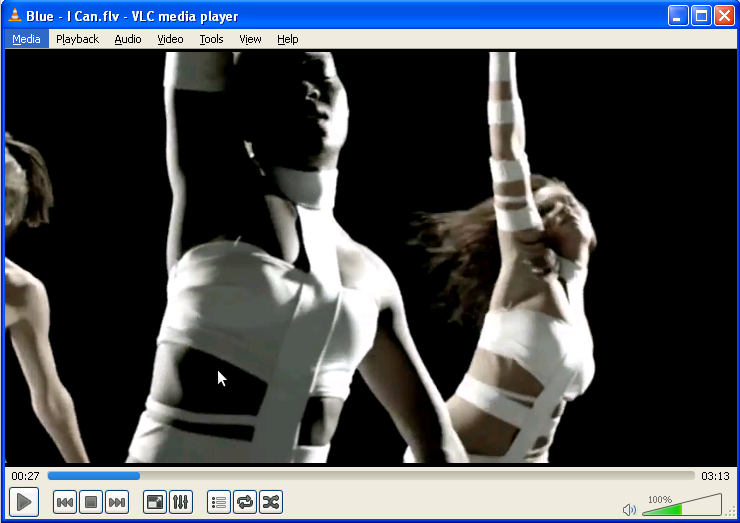This screenshot has width=740, height=523.
Task: Open the Video menu
Action: (170, 39)
